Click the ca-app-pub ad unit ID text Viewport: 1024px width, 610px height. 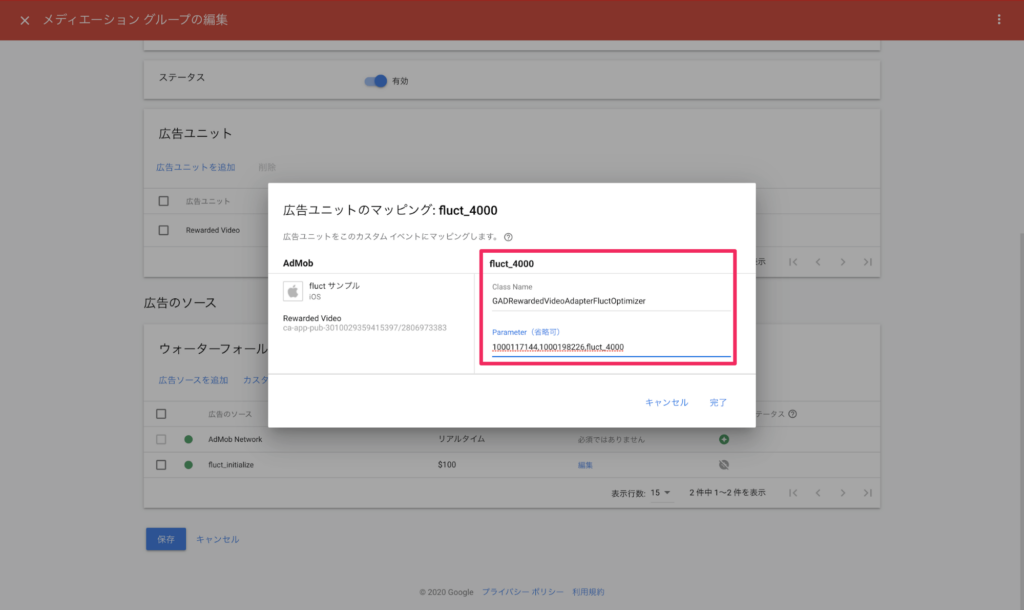364,329
